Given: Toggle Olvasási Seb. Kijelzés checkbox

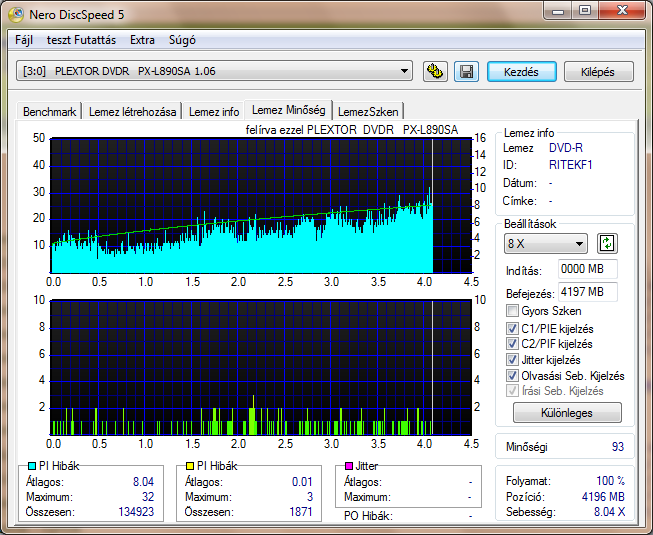Looking at the screenshot, I should click(512, 376).
